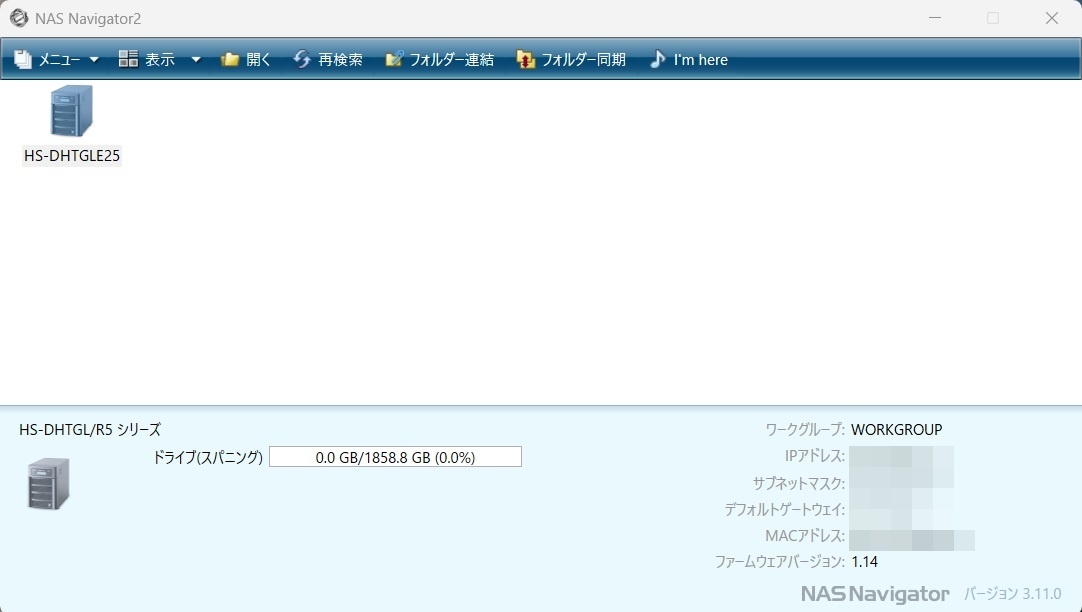Click the 再検索 rescan button label
Viewport: 1082px width, 612px height.
coord(340,60)
